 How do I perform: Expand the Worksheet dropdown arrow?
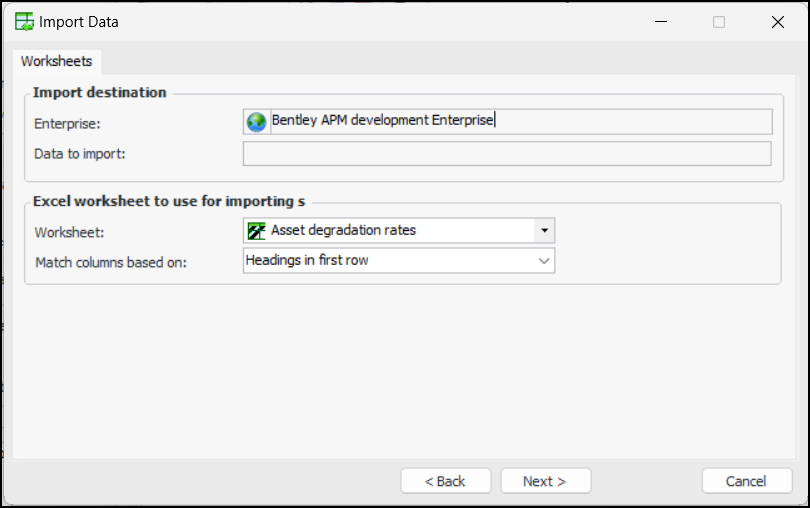click(x=544, y=230)
